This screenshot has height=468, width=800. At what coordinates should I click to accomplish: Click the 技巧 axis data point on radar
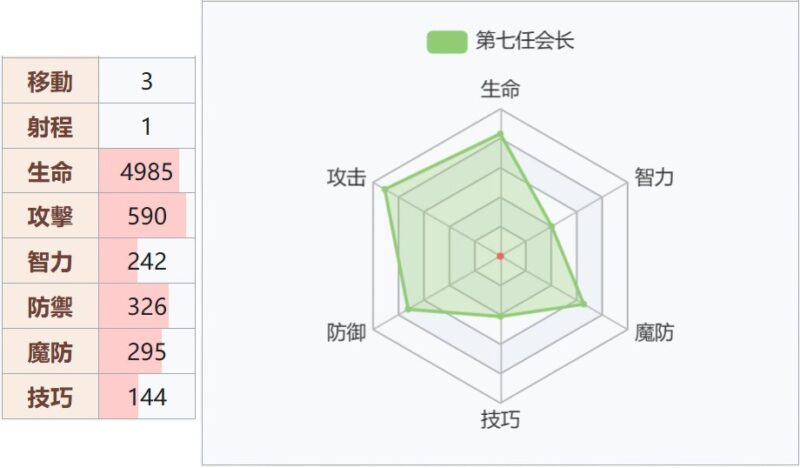coord(501,316)
